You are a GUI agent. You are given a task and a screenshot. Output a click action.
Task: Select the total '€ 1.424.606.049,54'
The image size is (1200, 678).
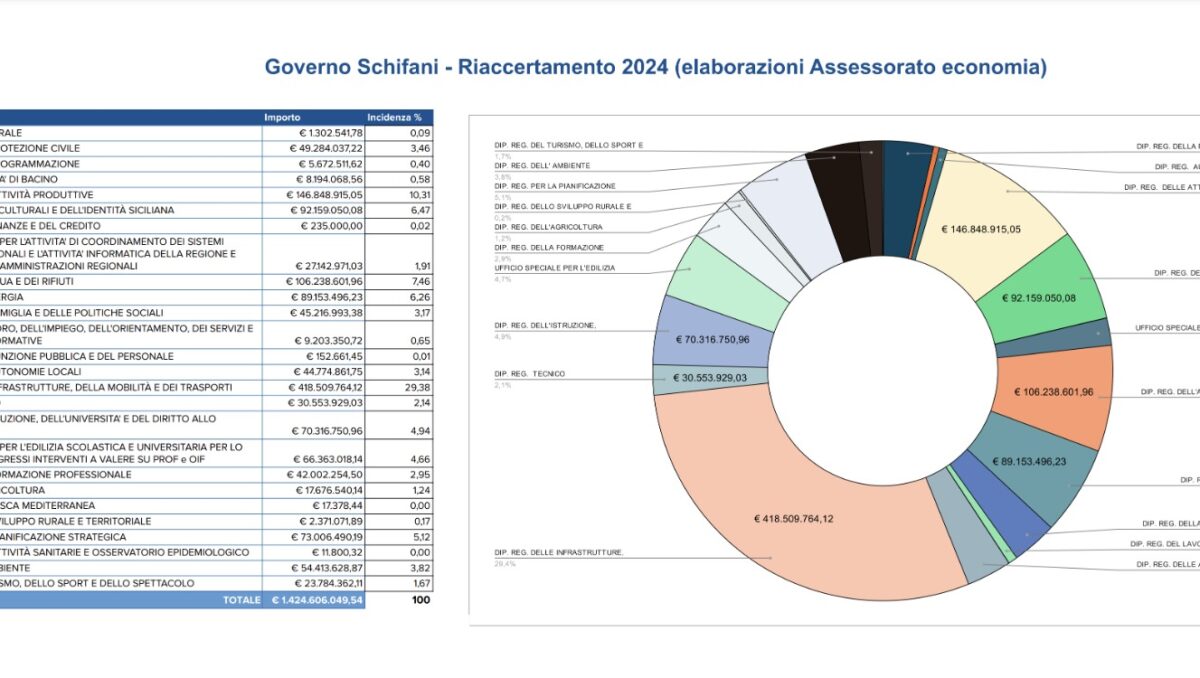coord(317,600)
